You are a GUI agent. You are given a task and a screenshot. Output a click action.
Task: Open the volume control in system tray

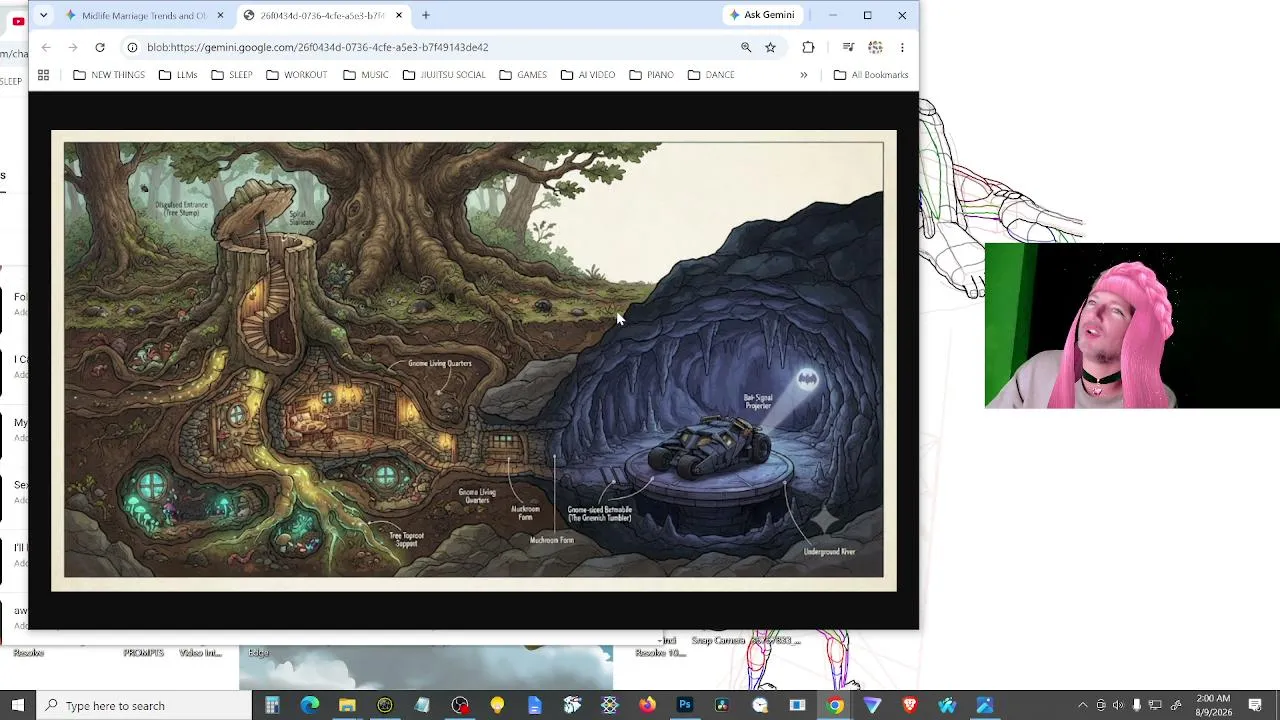[x=1118, y=705]
